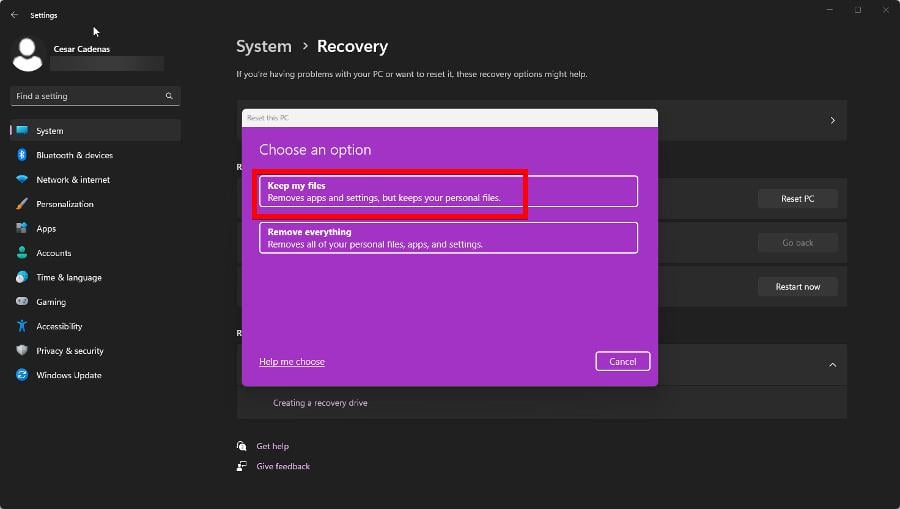The width and height of the screenshot is (900, 509).
Task: Choose Keep my files option
Action: pyautogui.click(x=448, y=191)
